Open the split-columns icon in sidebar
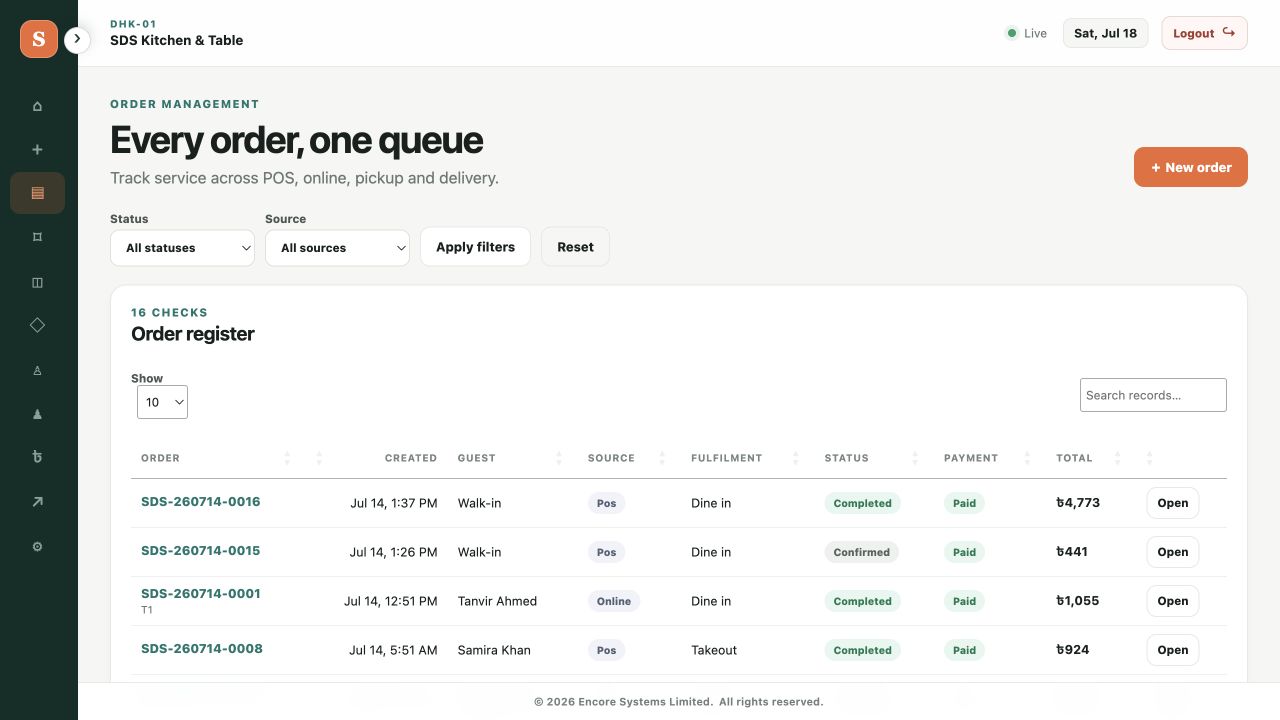 (37, 282)
